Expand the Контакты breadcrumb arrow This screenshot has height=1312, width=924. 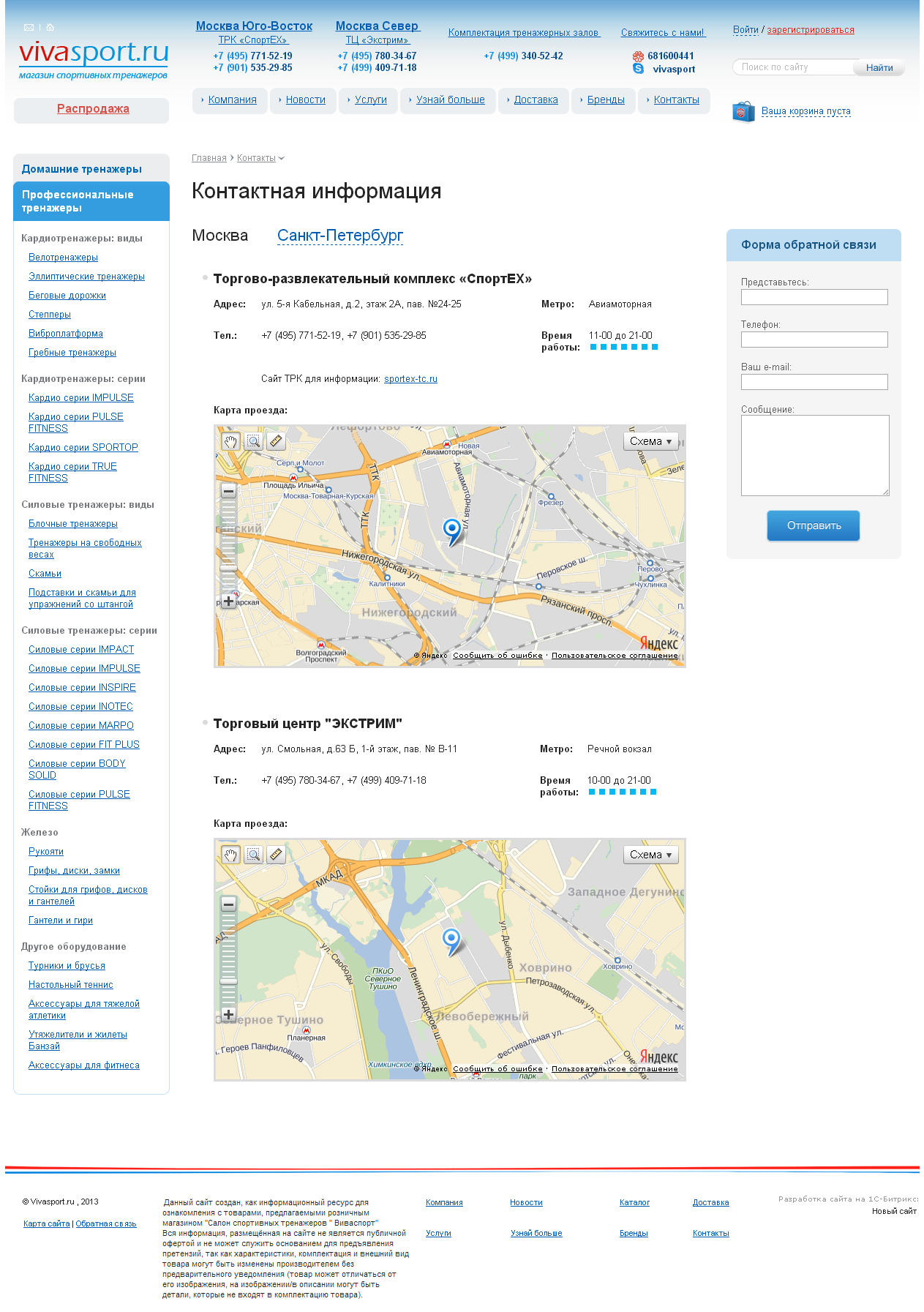[x=282, y=159]
